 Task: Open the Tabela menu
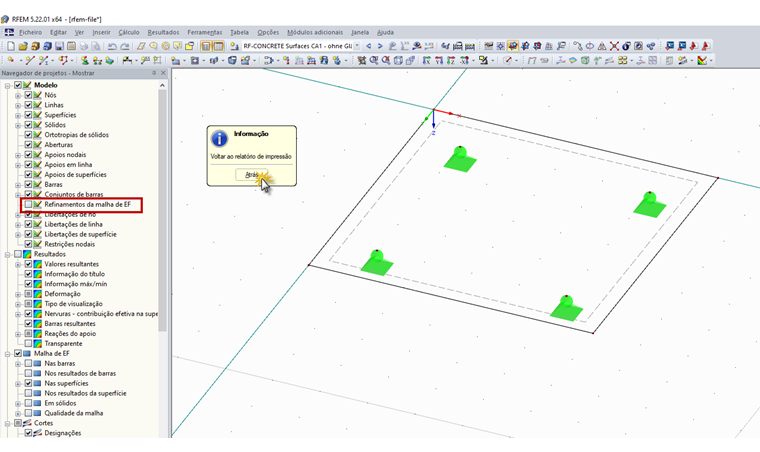click(x=239, y=32)
